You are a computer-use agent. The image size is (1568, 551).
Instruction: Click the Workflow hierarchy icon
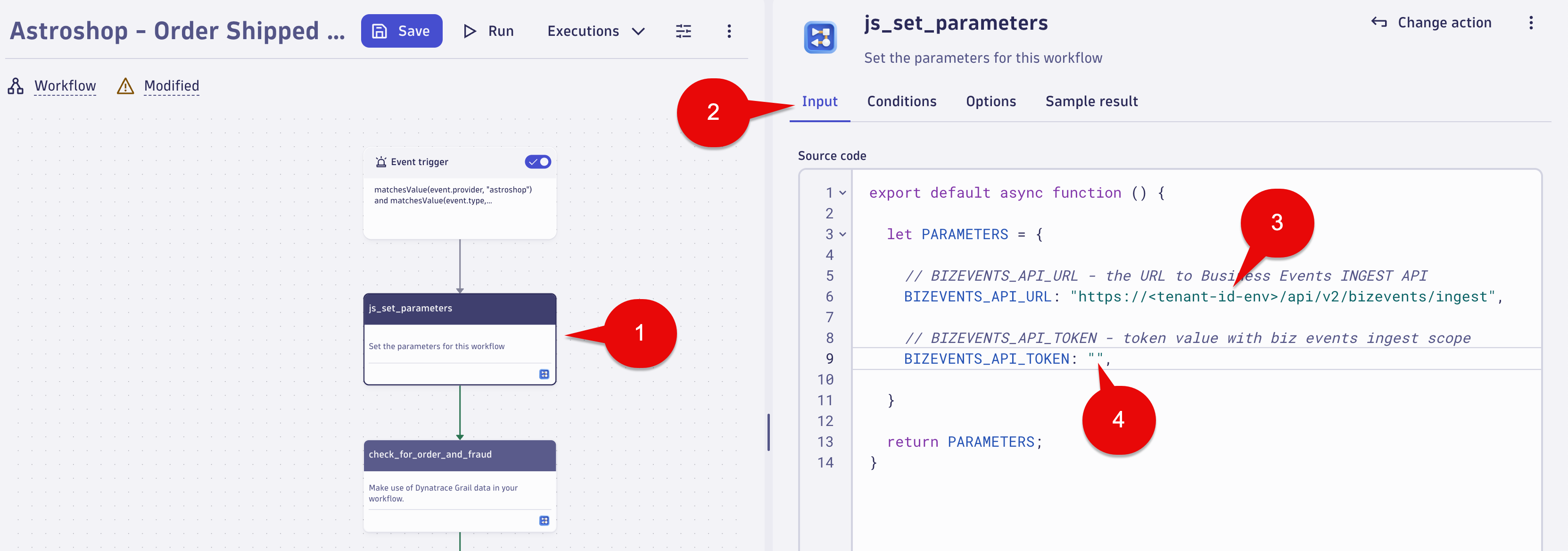pos(16,86)
